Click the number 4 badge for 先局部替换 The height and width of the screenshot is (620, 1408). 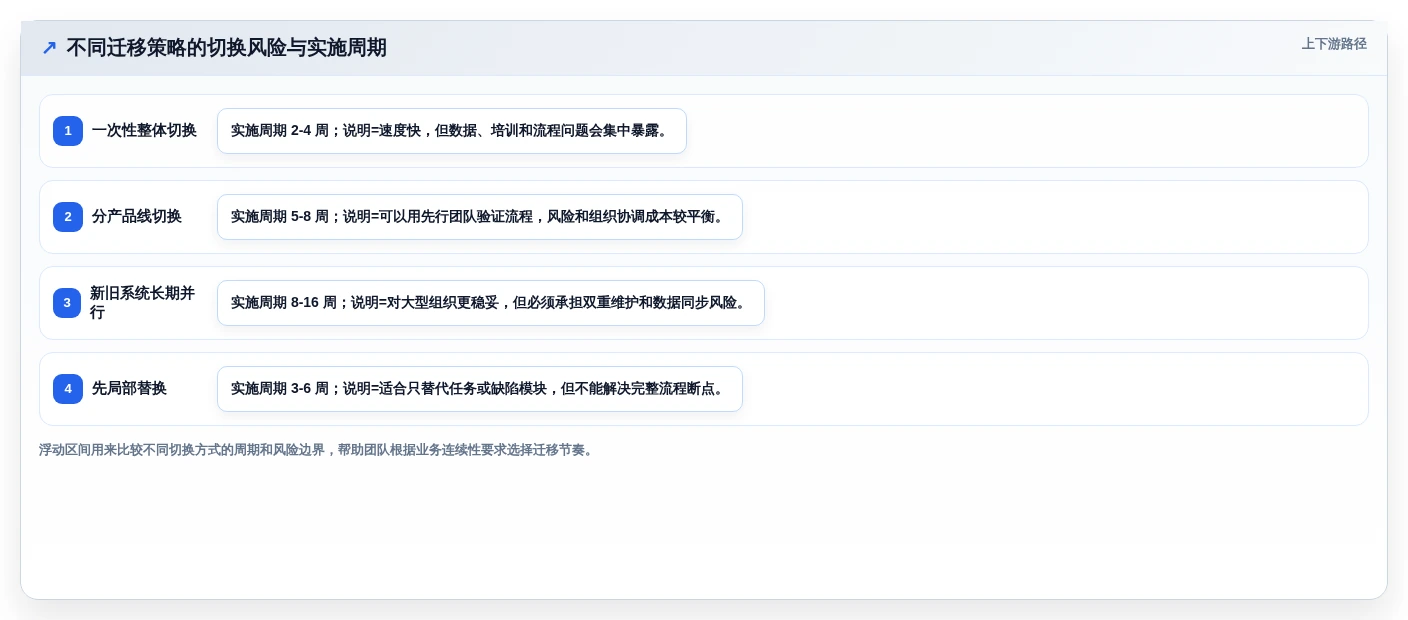click(68, 389)
